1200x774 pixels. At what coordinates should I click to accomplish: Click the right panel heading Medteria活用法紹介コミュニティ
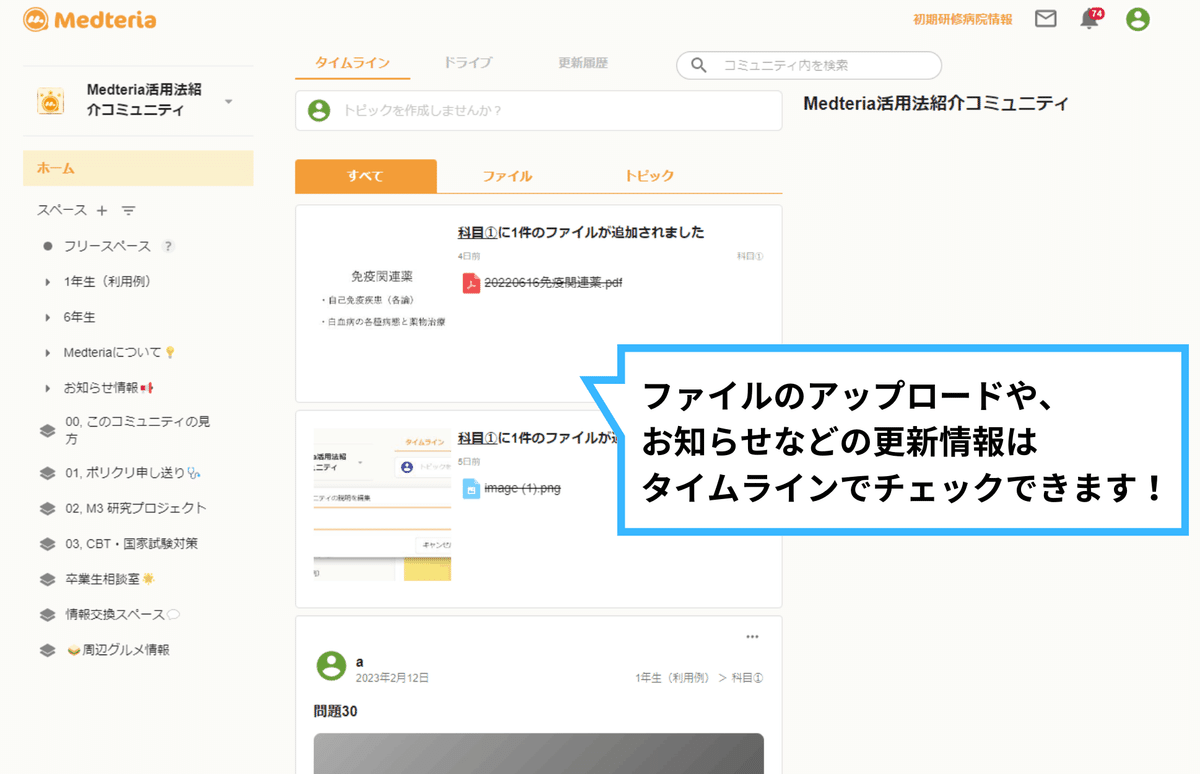click(936, 103)
